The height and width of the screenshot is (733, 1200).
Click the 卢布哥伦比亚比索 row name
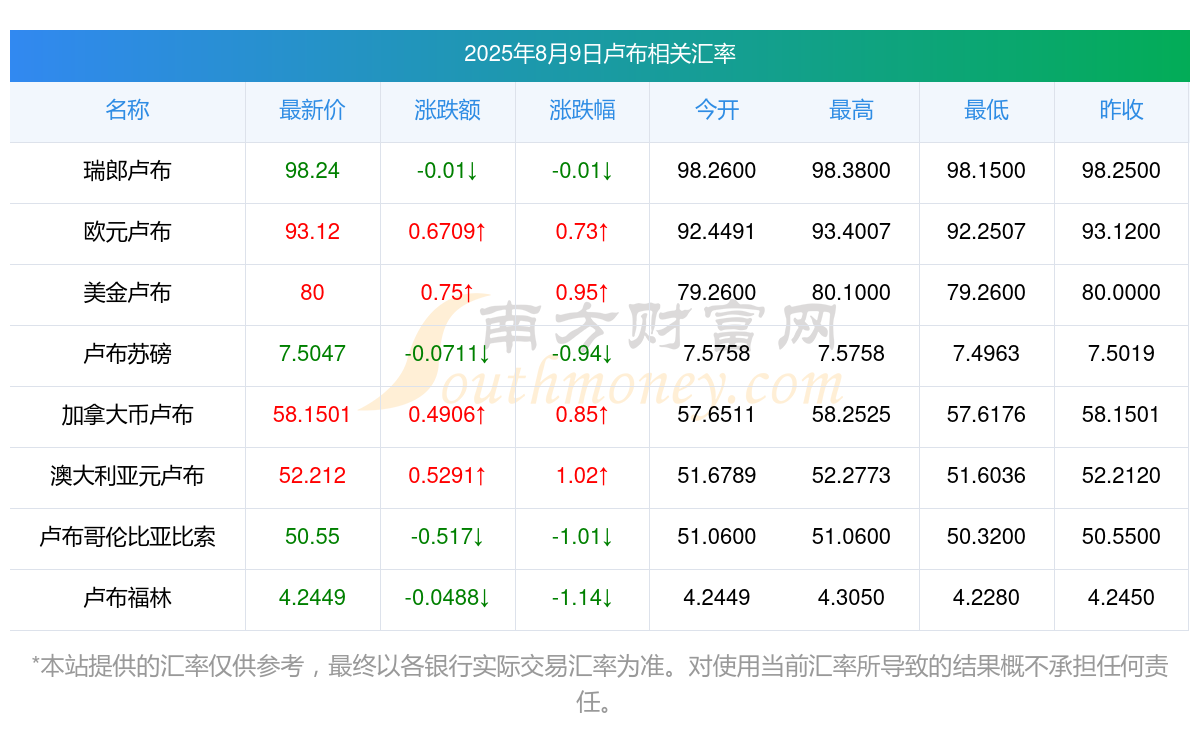coord(127,537)
